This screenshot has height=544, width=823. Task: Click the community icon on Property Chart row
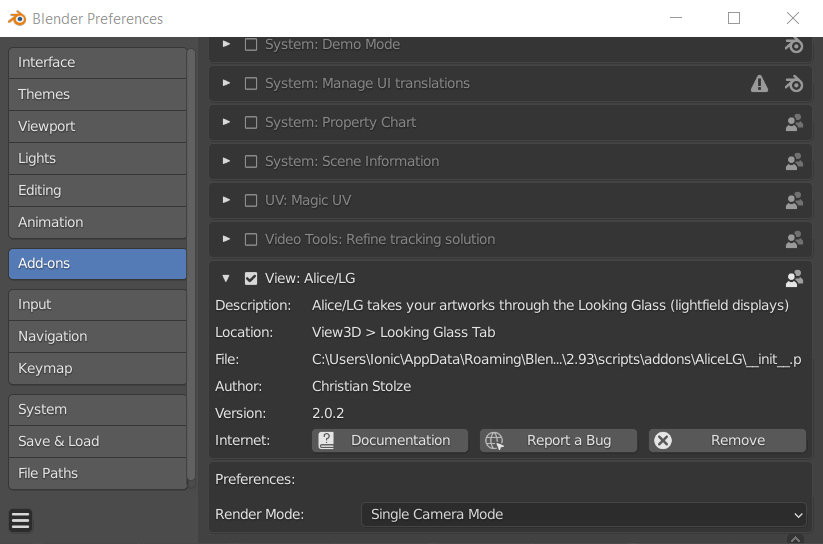[794, 123]
